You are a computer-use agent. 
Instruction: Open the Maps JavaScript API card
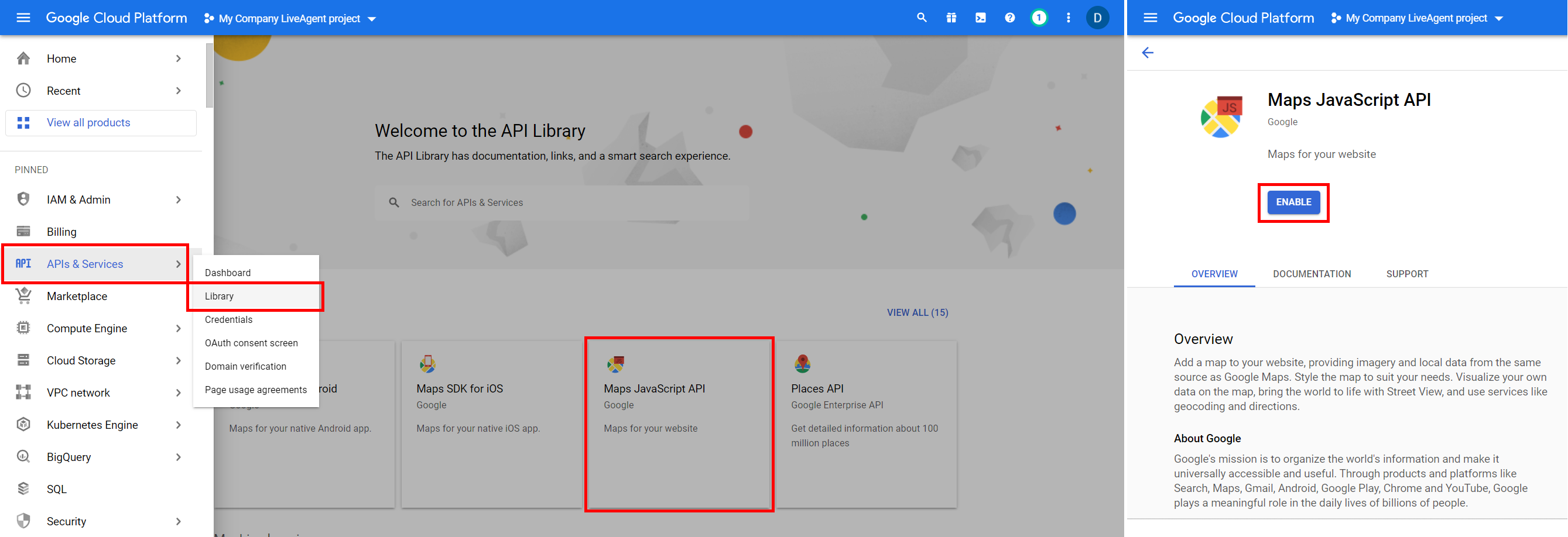point(679,425)
